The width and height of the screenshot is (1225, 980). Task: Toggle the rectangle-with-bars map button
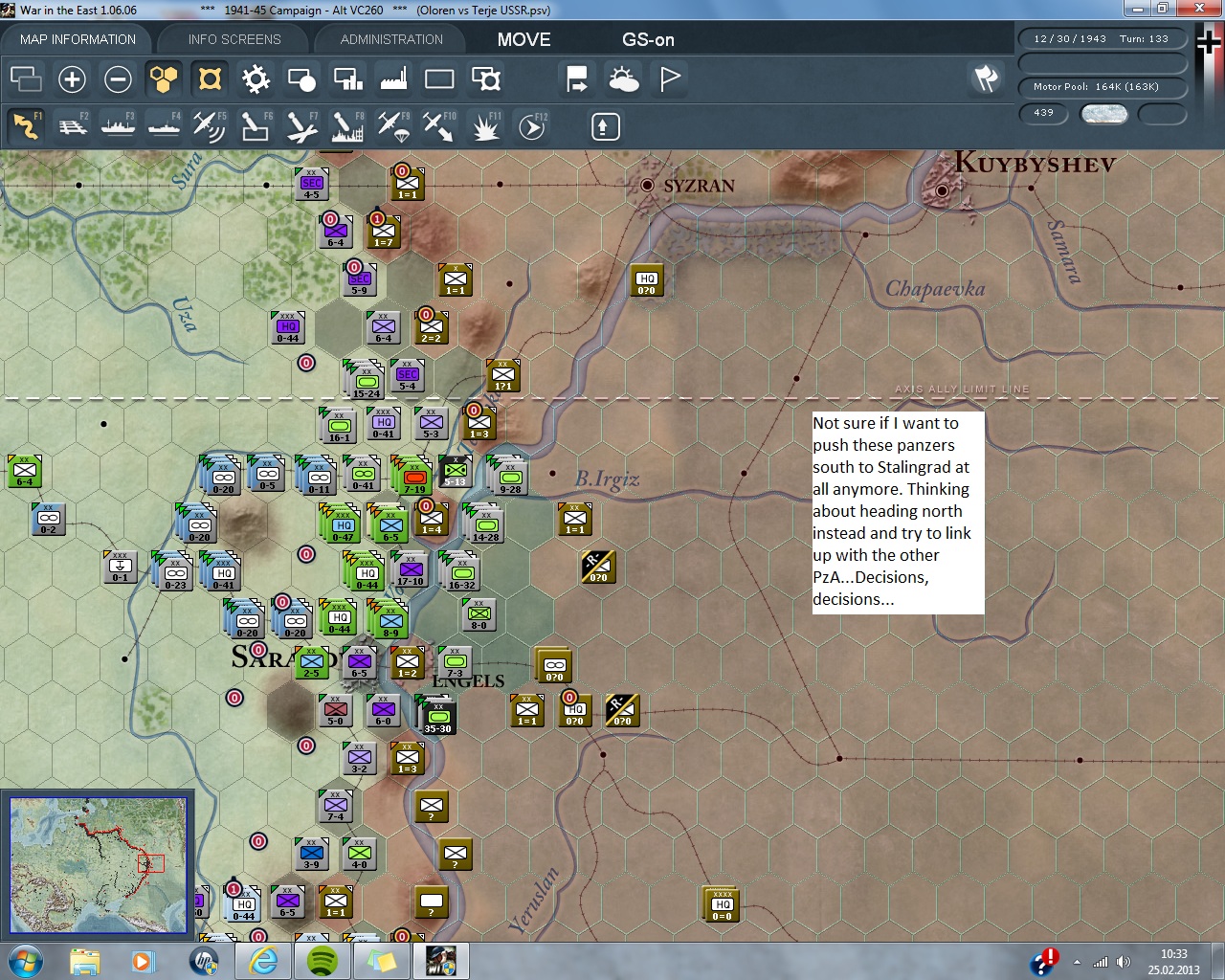(x=347, y=78)
